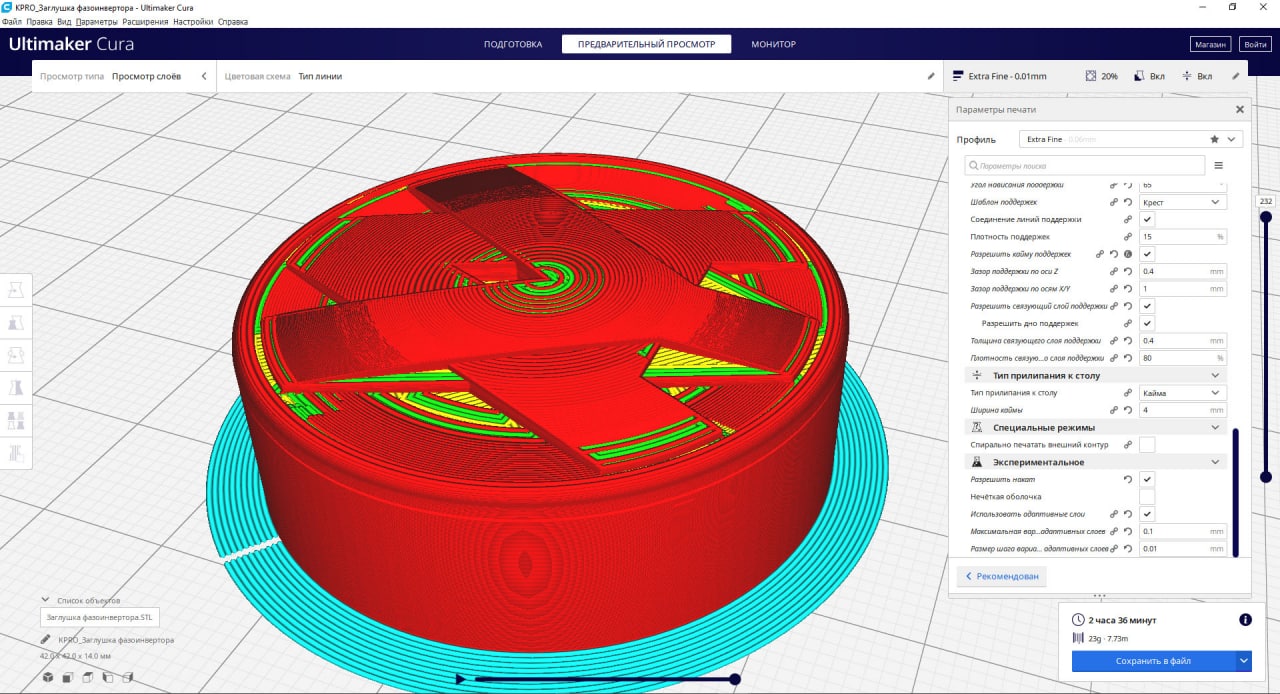
Task: Toggle 'Разрешить накат' checkbox
Action: tap(1147, 480)
